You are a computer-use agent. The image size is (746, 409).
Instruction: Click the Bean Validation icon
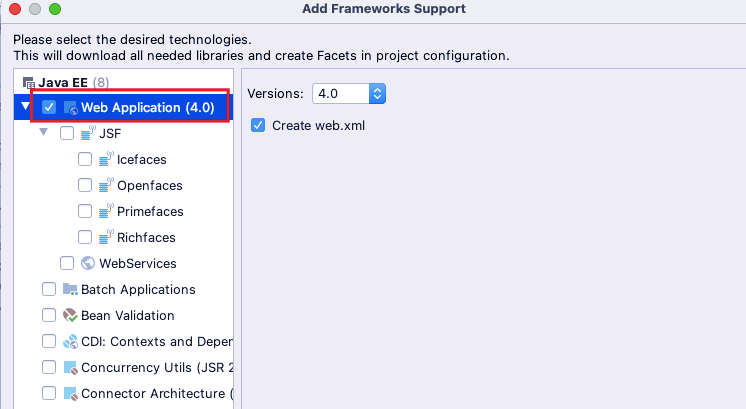tap(70, 315)
